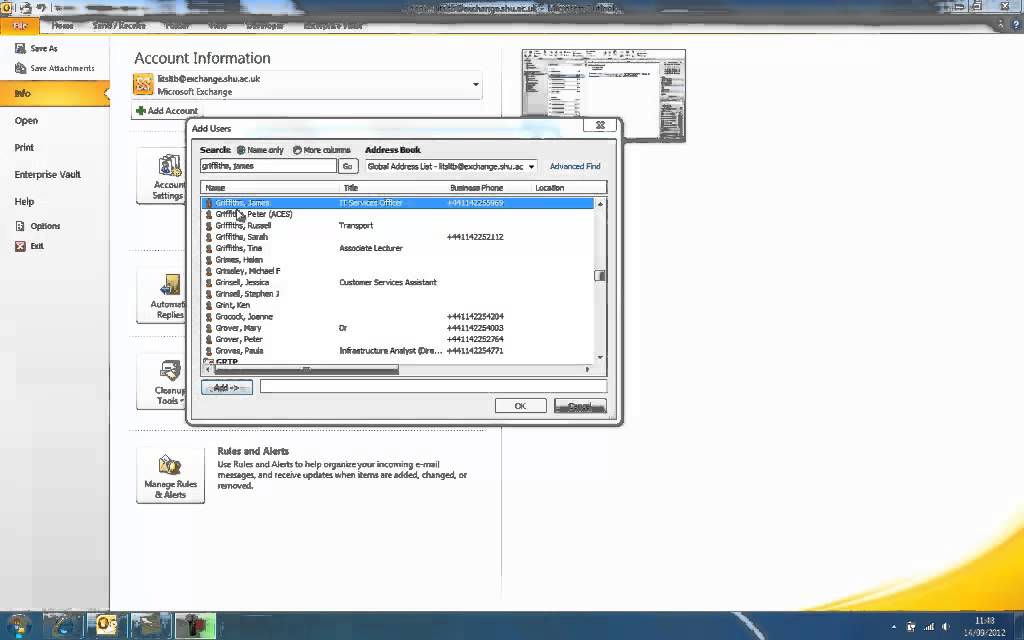Click Cancel in Add Users dialog
The height and width of the screenshot is (640, 1024).
tap(580, 406)
